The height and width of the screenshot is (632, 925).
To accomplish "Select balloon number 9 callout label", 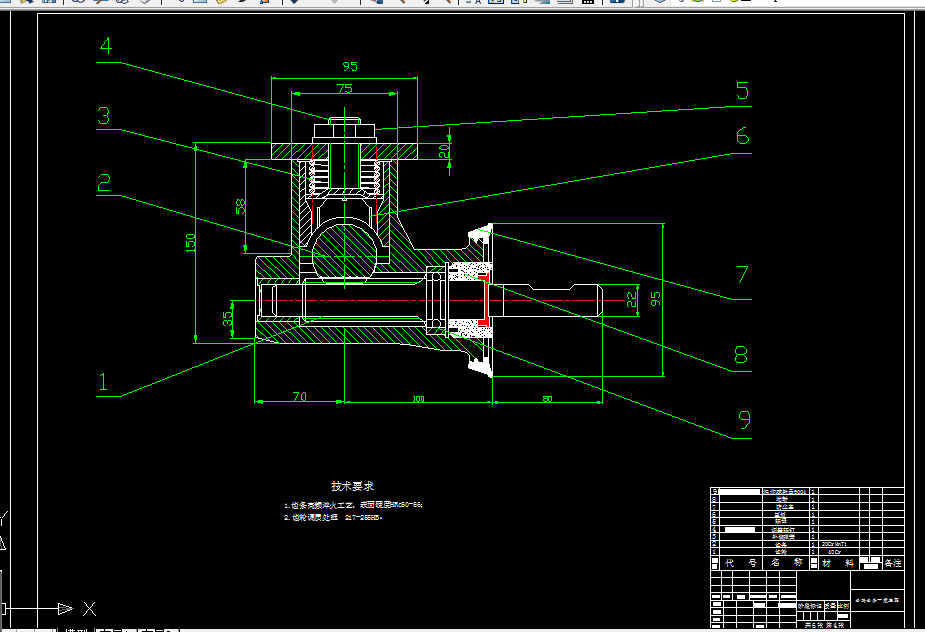I will 744,419.
